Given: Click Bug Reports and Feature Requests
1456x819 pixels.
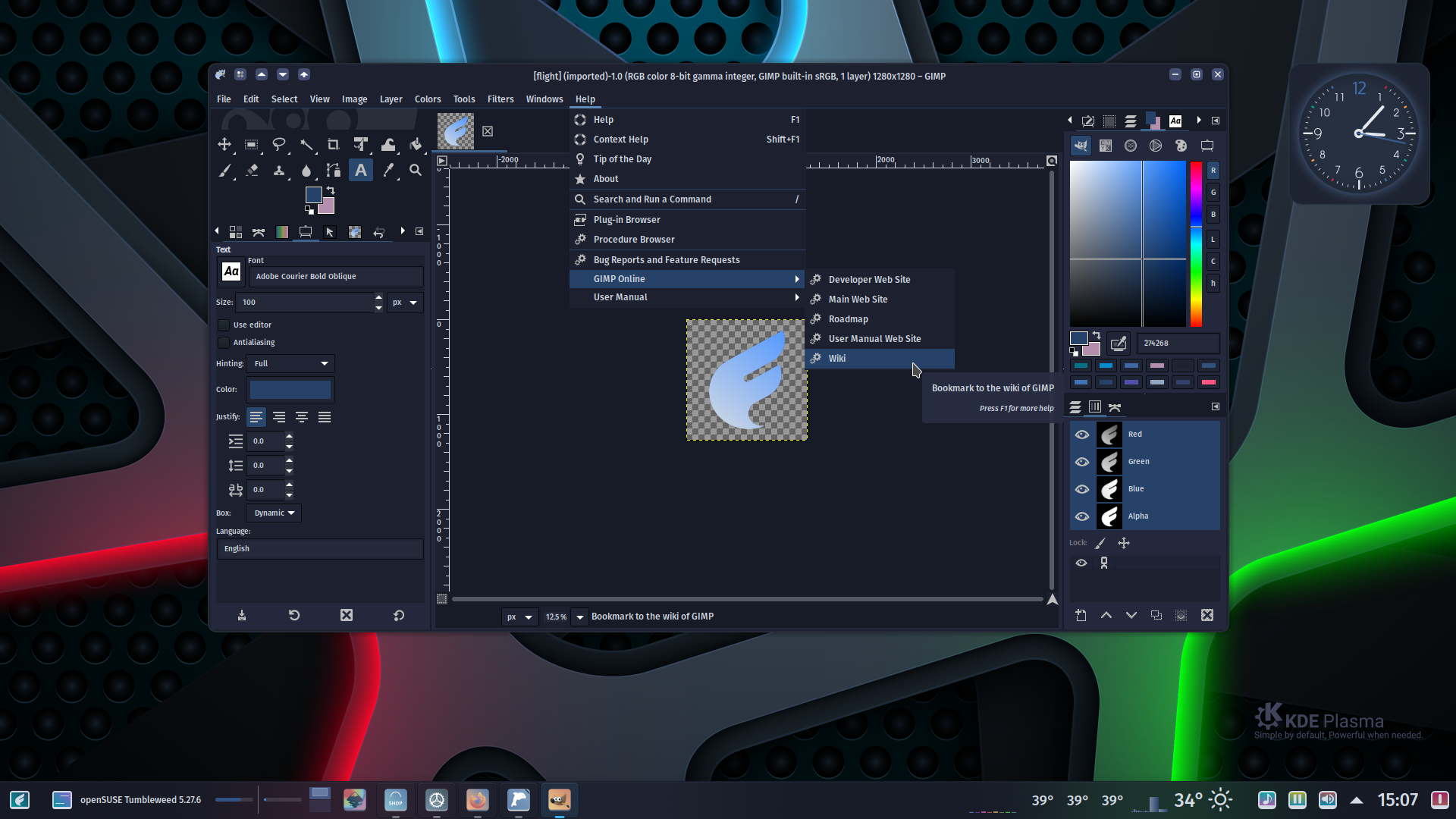Looking at the screenshot, I should tap(687, 260).
